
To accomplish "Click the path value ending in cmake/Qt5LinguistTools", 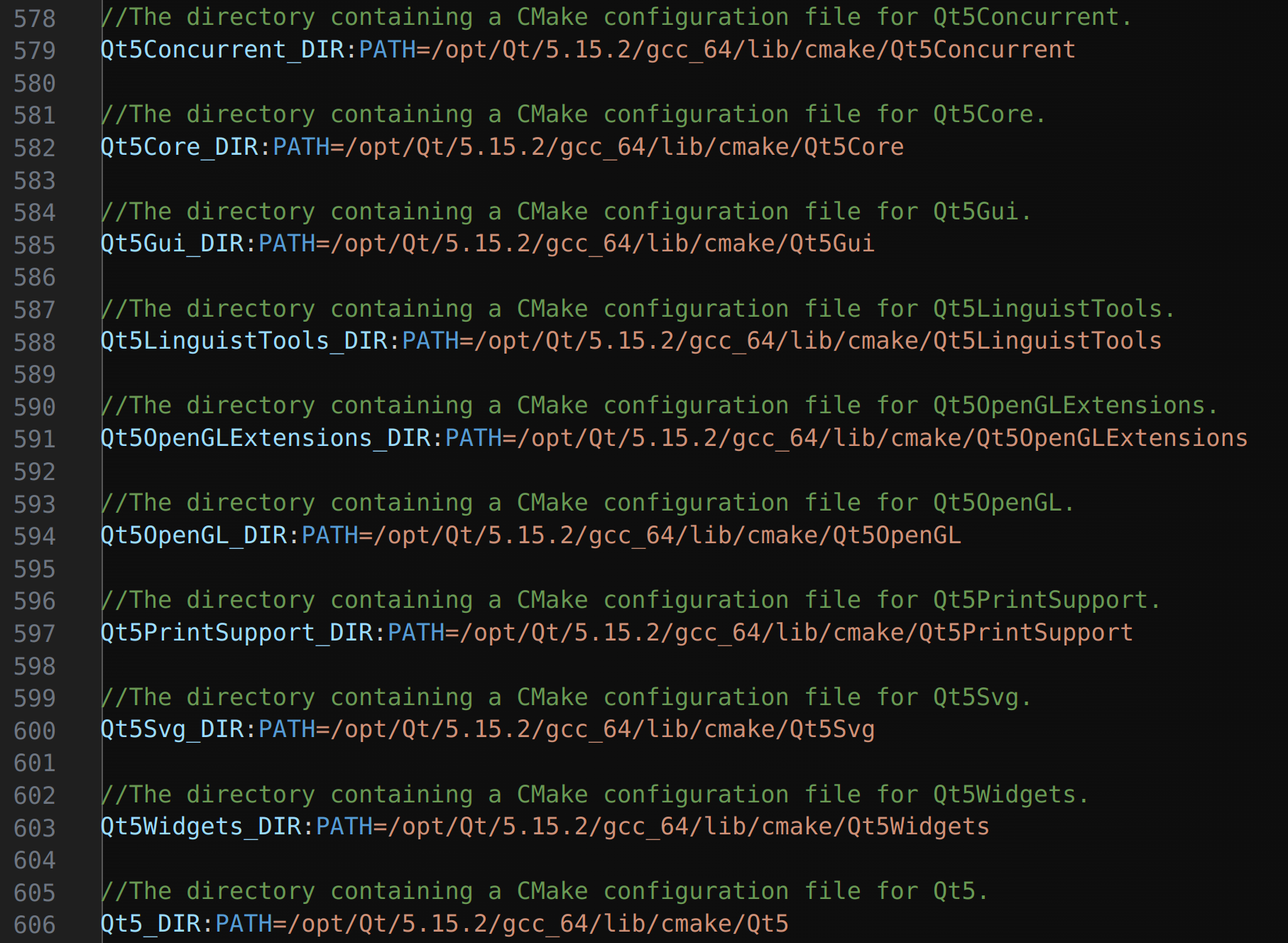I will (x=817, y=341).
